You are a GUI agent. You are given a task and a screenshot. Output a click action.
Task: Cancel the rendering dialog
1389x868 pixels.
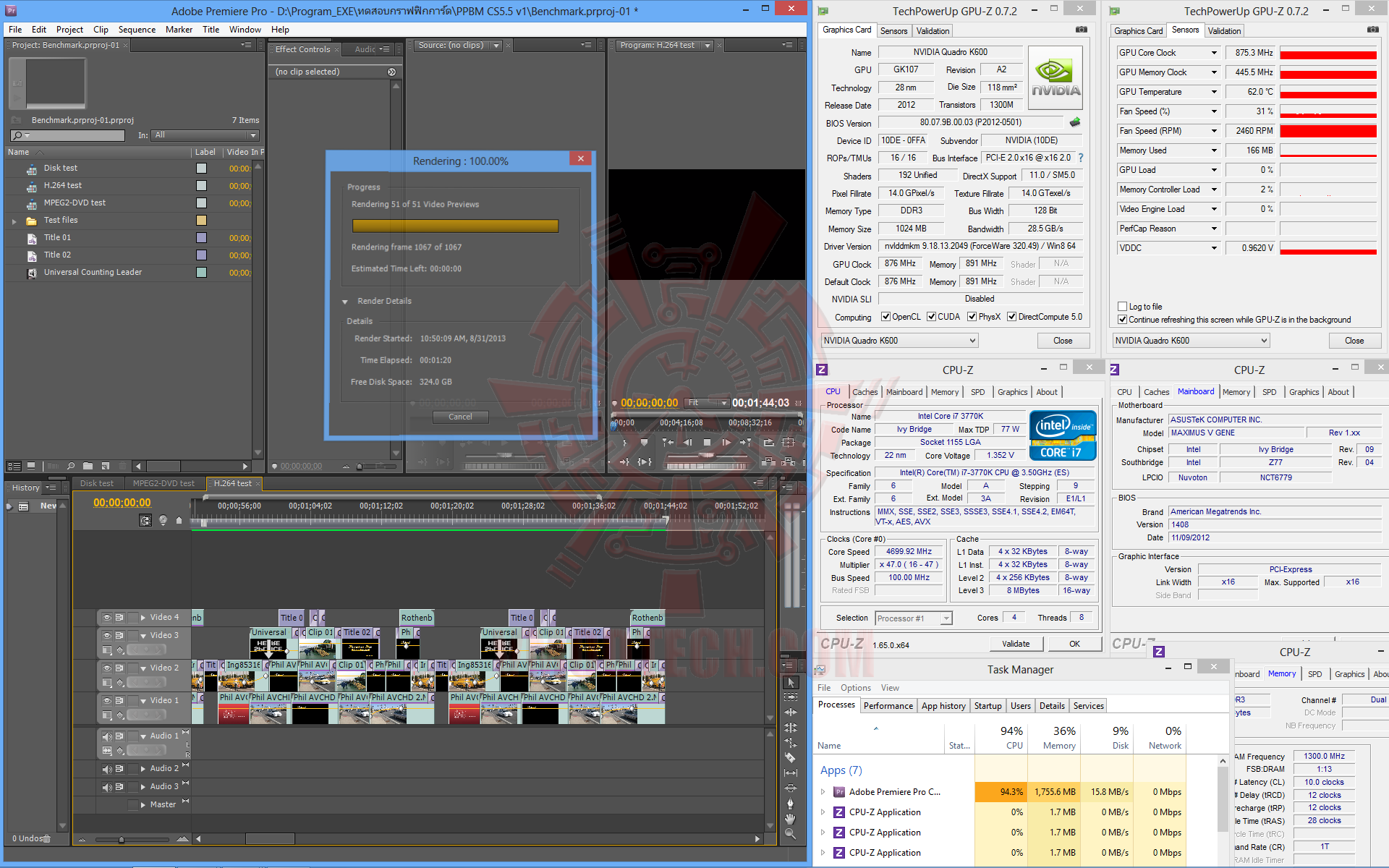click(460, 417)
